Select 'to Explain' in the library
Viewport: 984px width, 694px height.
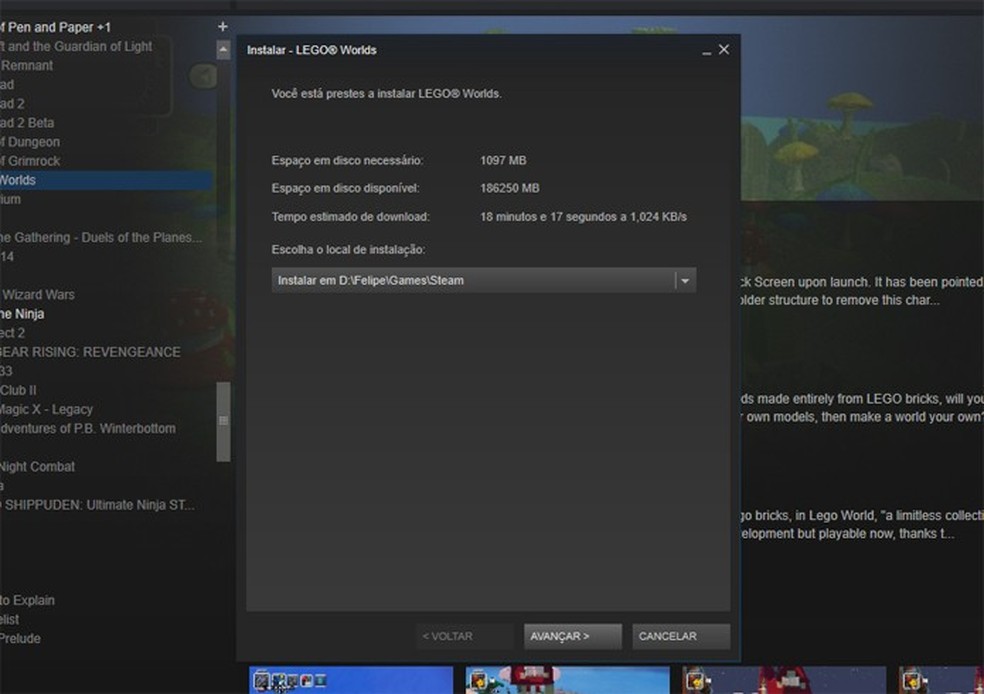coord(27,601)
